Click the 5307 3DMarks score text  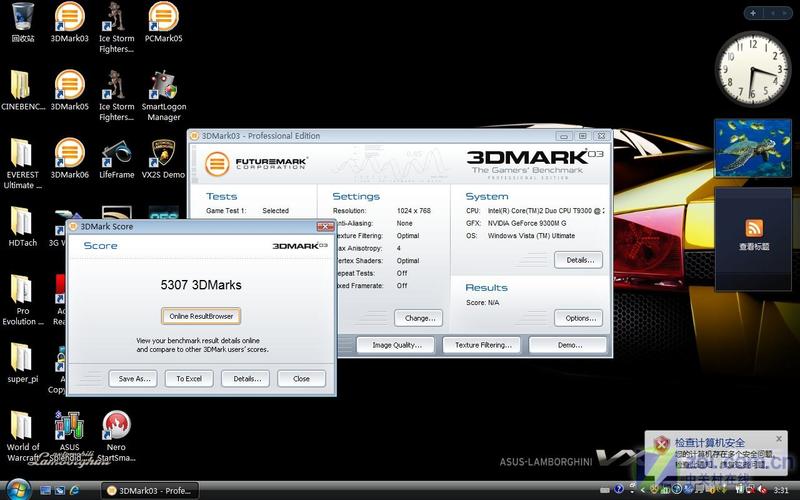201,285
